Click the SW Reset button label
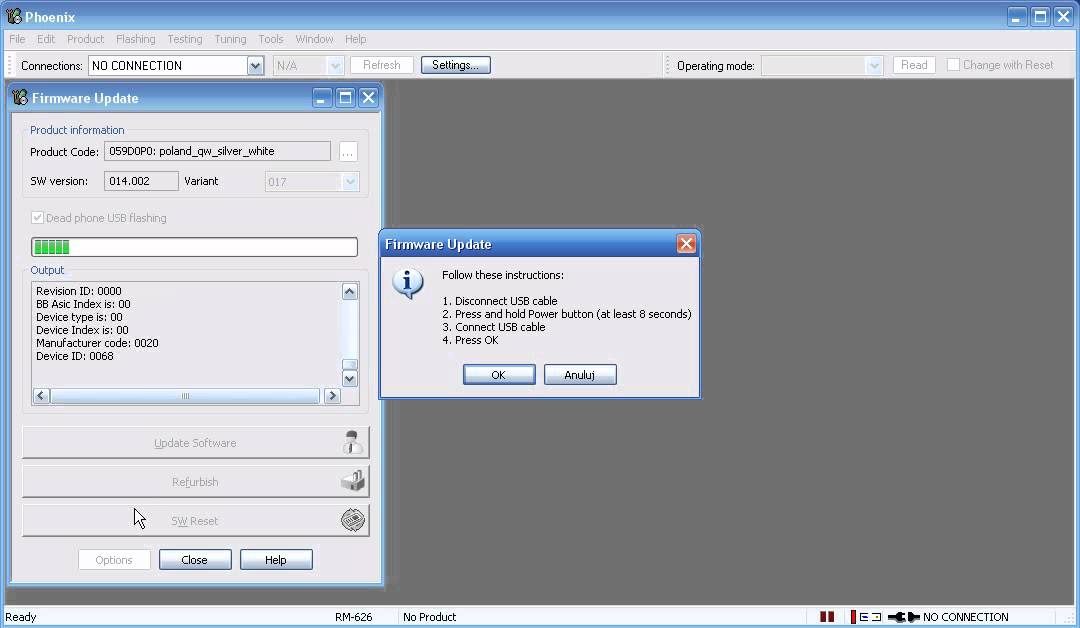The height and width of the screenshot is (628, 1080). point(194,521)
